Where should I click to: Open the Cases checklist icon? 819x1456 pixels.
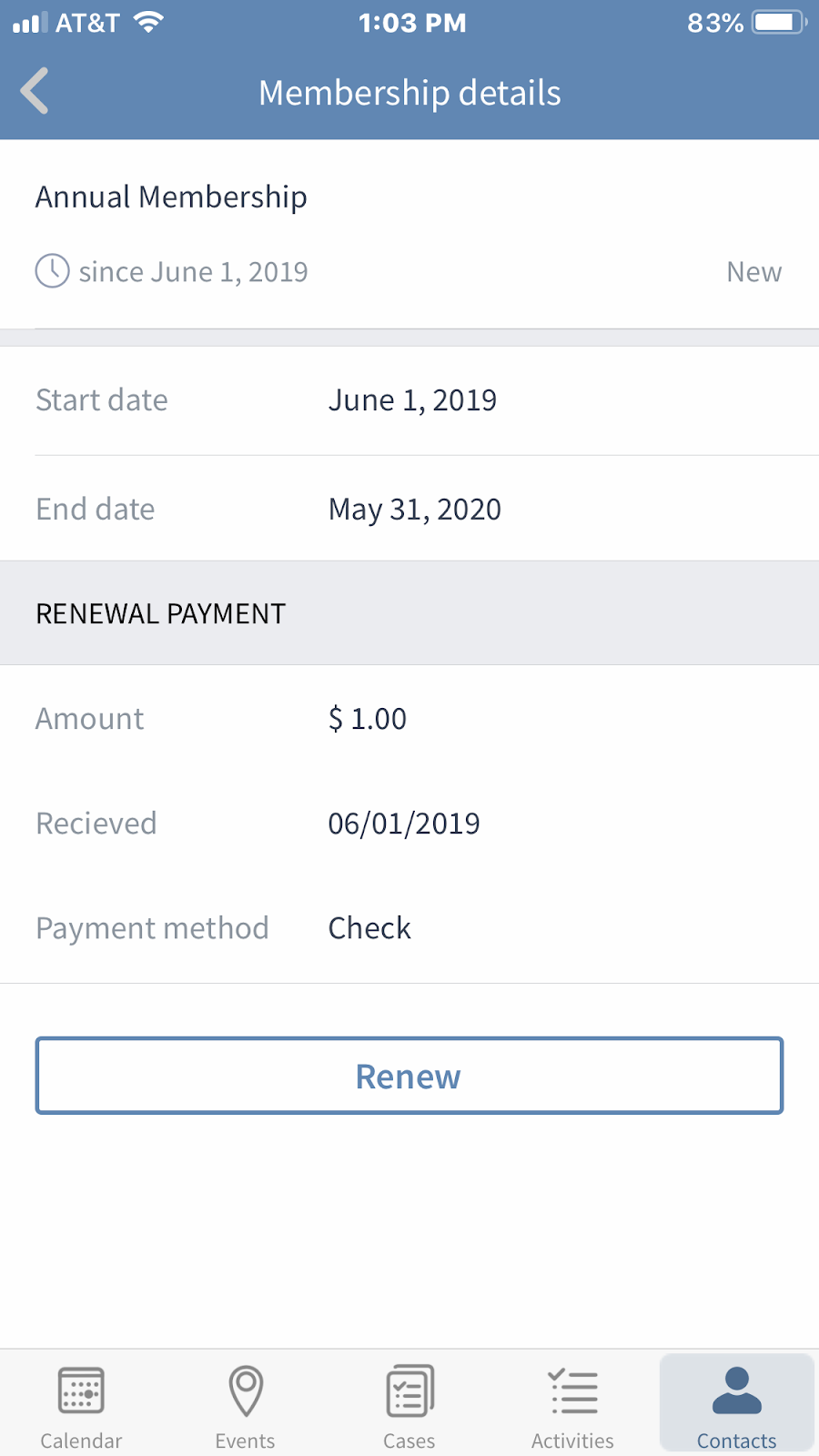click(409, 1390)
